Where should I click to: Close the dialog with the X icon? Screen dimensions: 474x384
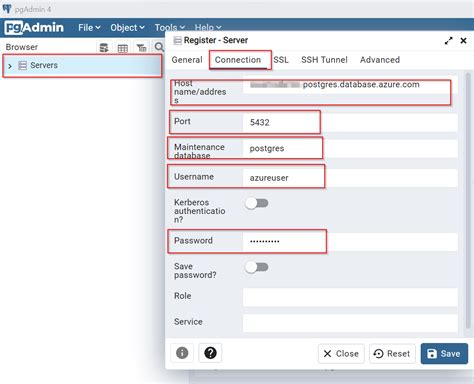click(463, 41)
